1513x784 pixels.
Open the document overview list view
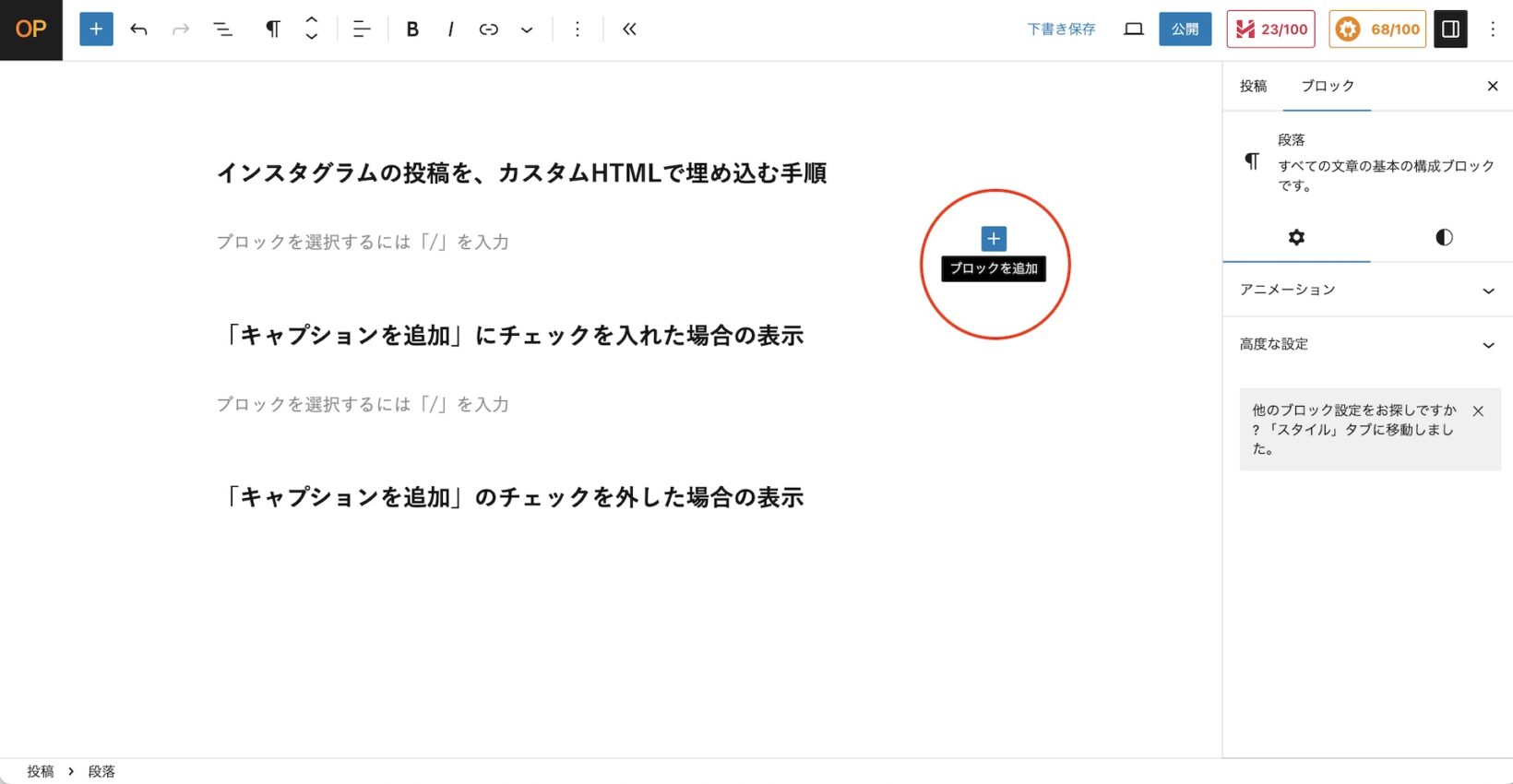coord(222,30)
